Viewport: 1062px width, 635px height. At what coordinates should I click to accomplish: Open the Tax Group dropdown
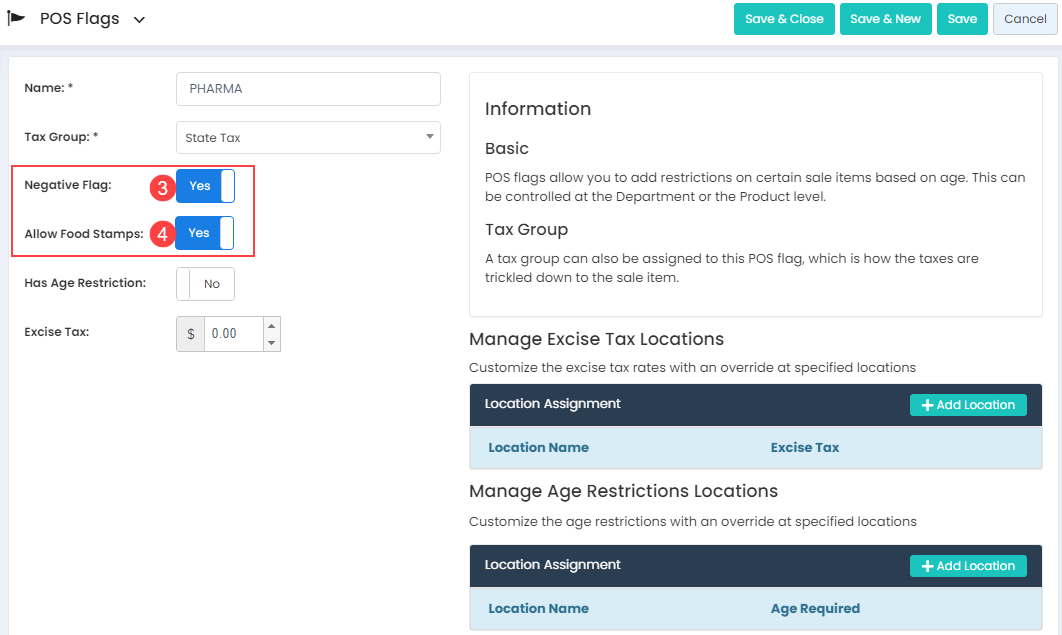pos(308,138)
